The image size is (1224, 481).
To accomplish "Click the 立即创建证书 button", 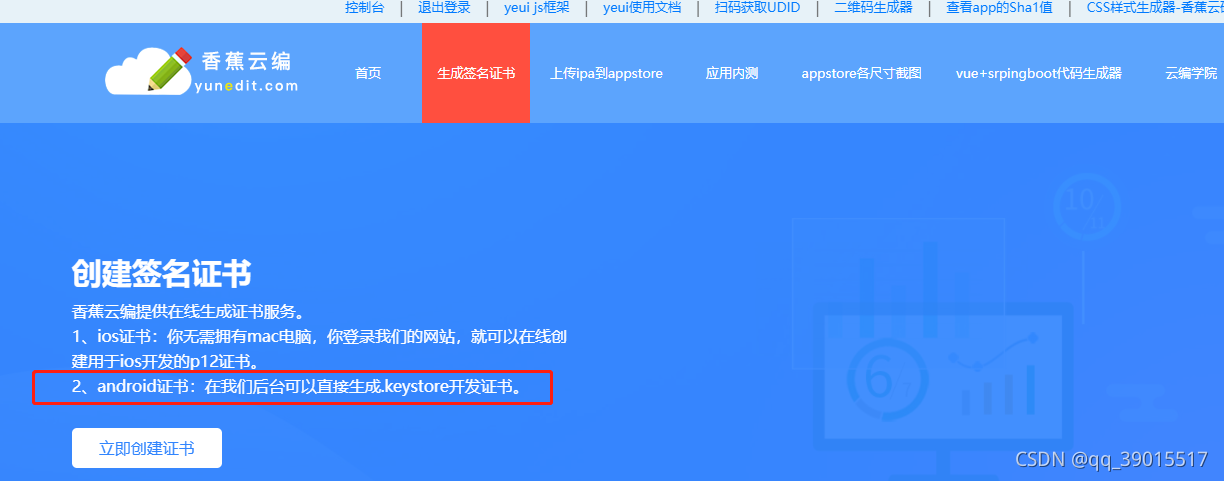I will (x=147, y=448).
